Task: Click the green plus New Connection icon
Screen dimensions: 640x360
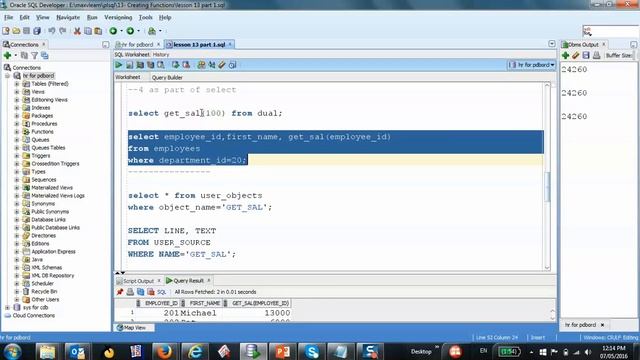Action: (7, 56)
